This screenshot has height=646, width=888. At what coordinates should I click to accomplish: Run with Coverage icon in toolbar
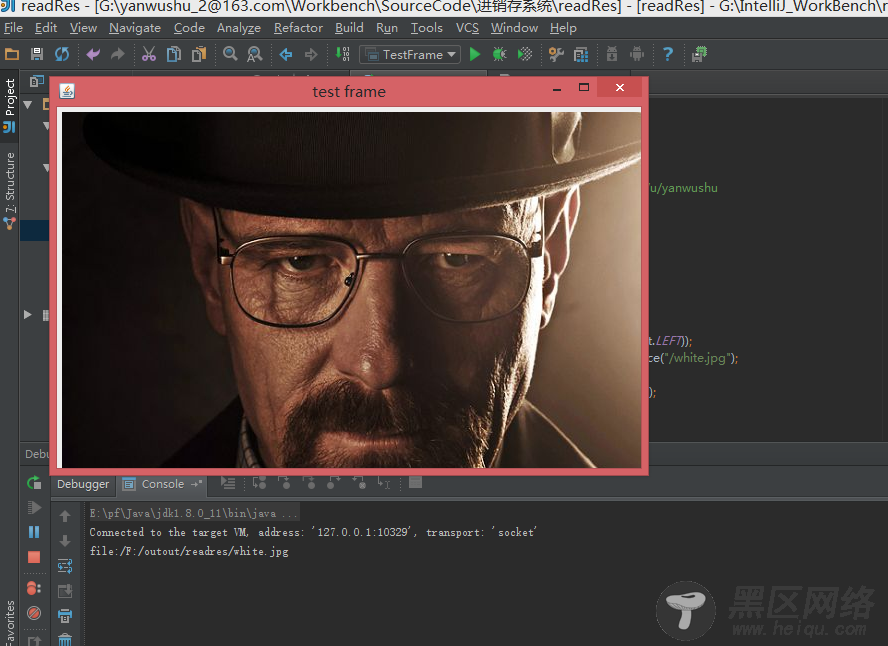(x=525, y=54)
